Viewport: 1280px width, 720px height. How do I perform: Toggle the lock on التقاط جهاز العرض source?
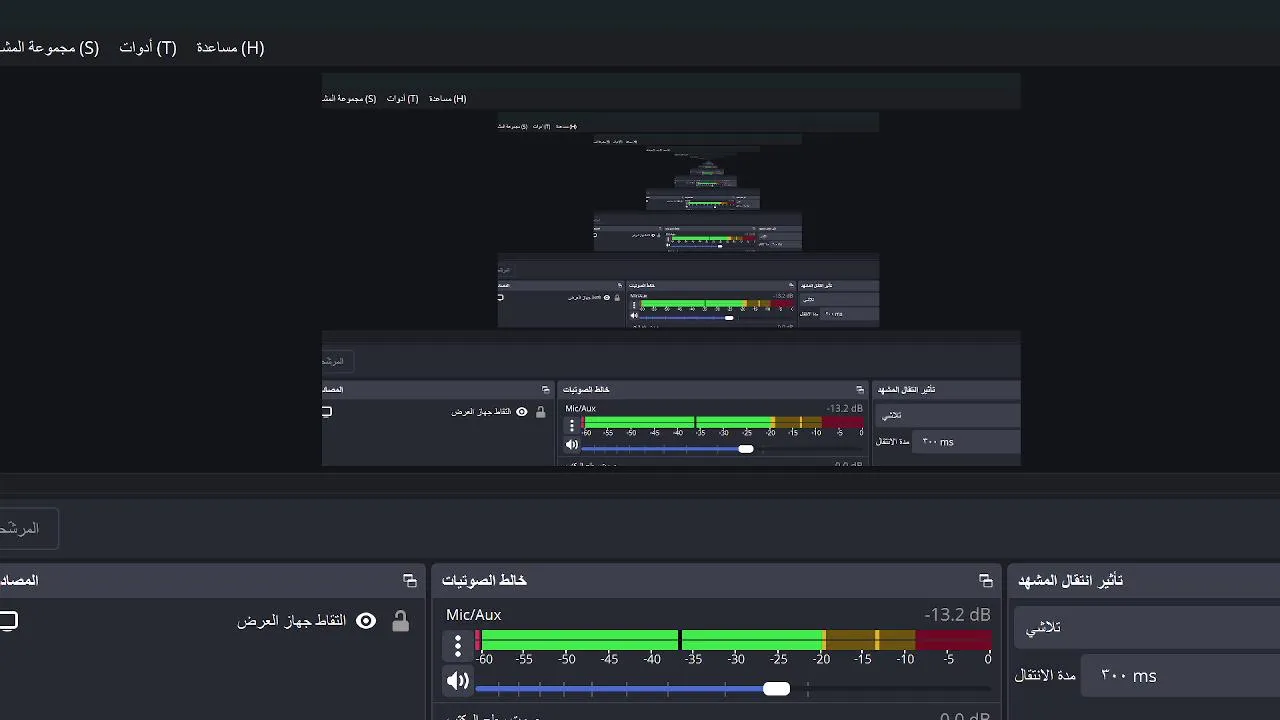click(400, 621)
